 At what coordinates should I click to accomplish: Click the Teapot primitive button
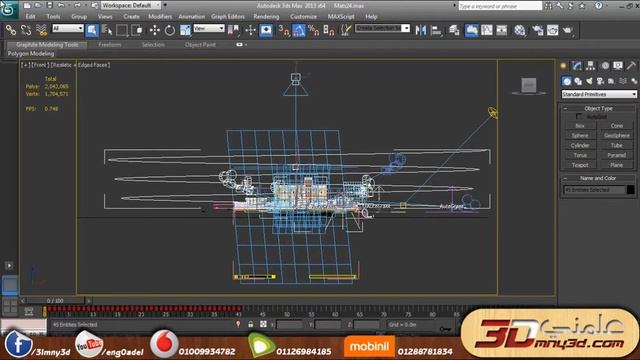point(580,165)
